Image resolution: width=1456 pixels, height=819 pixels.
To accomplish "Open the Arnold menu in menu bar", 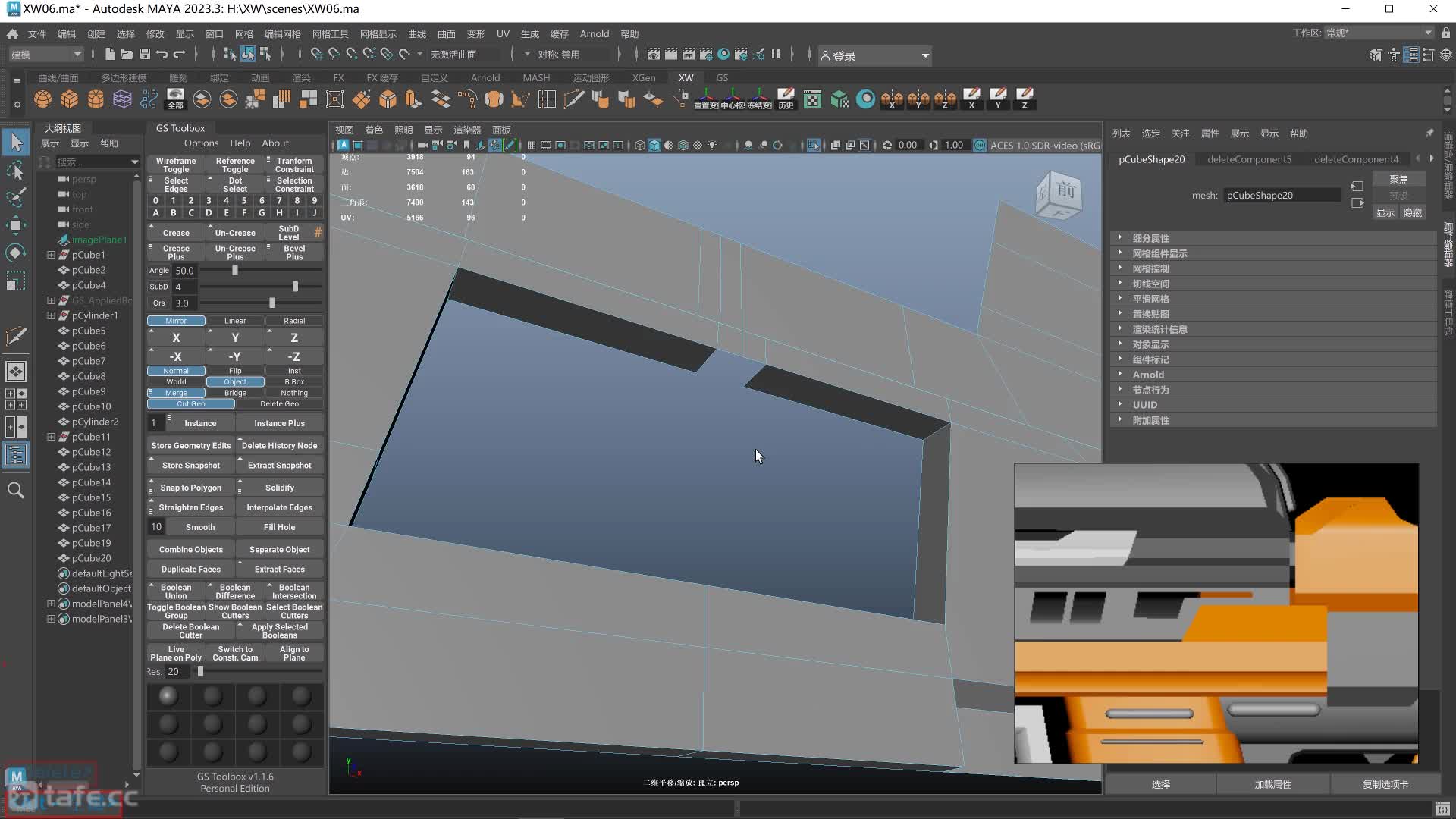I will tap(595, 34).
